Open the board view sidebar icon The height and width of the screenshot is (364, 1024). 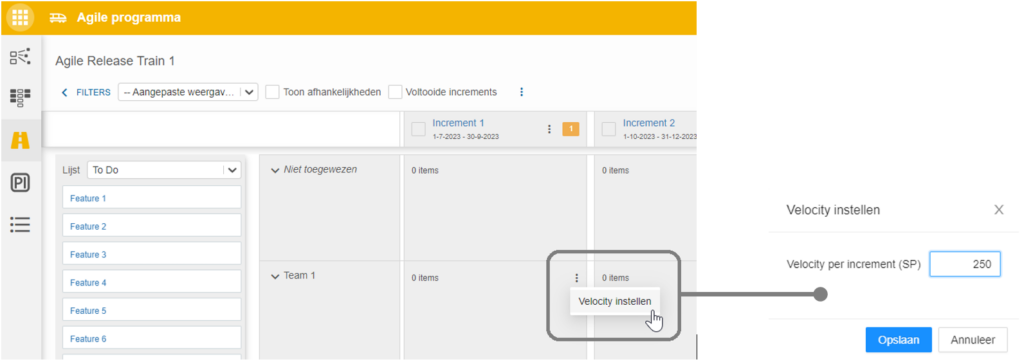pyautogui.click(x=20, y=98)
